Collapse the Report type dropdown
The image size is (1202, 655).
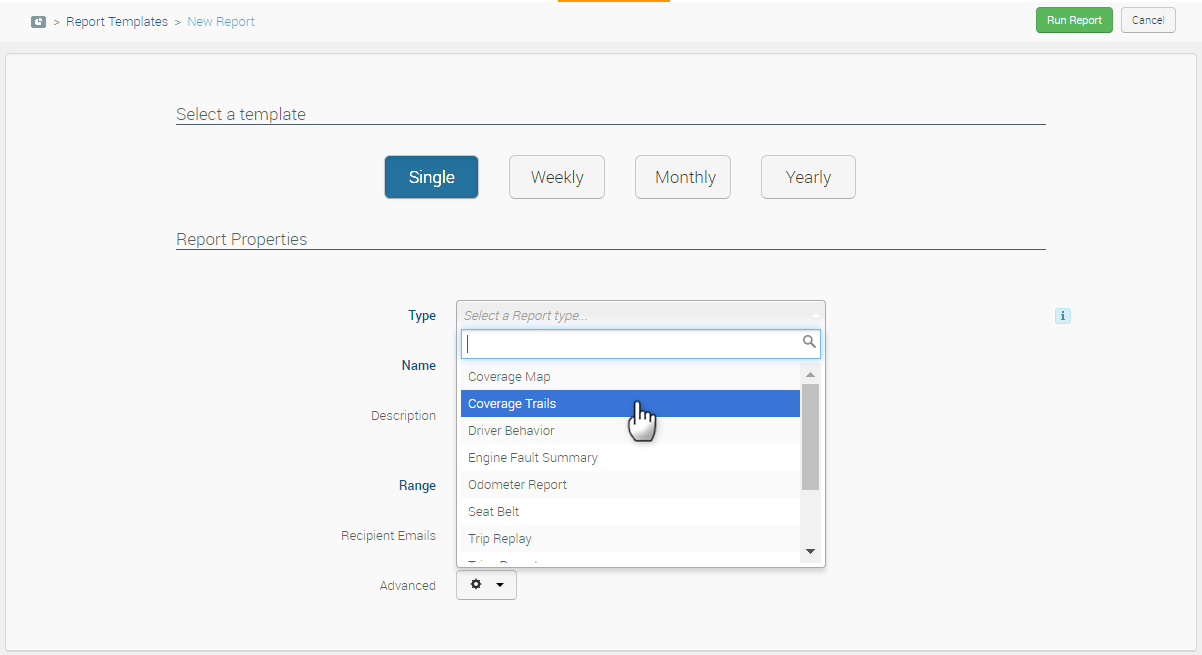(640, 315)
